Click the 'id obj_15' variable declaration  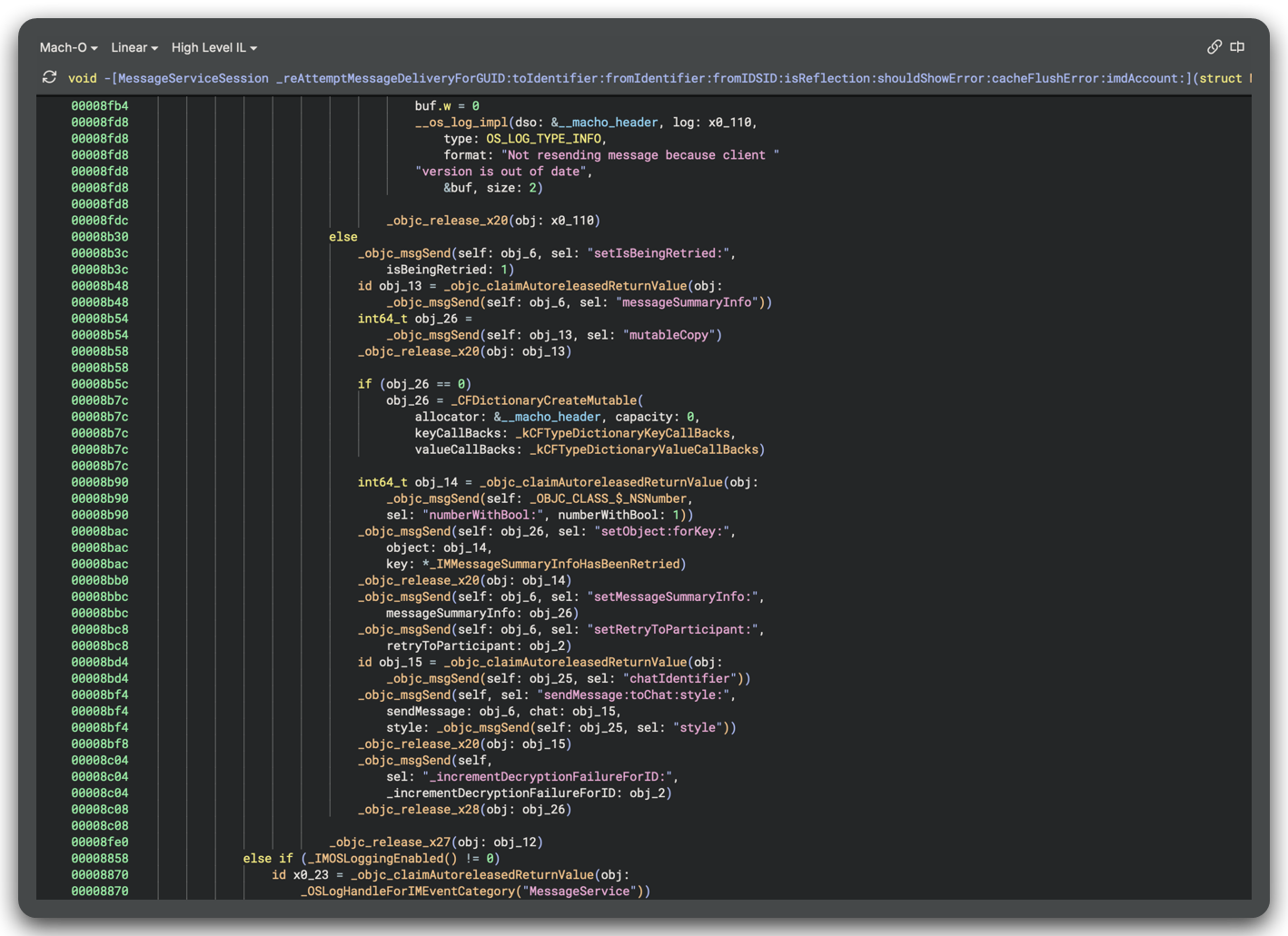point(390,662)
